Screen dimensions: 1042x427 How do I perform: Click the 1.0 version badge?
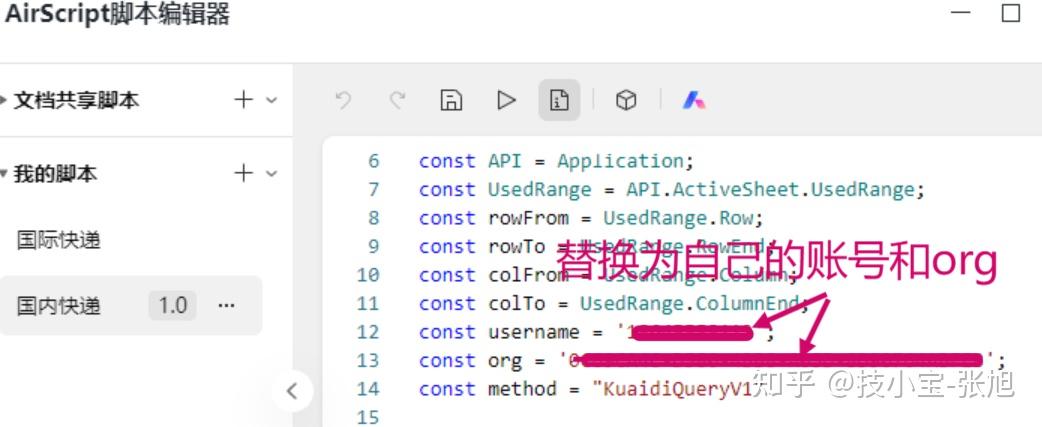(172, 305)
